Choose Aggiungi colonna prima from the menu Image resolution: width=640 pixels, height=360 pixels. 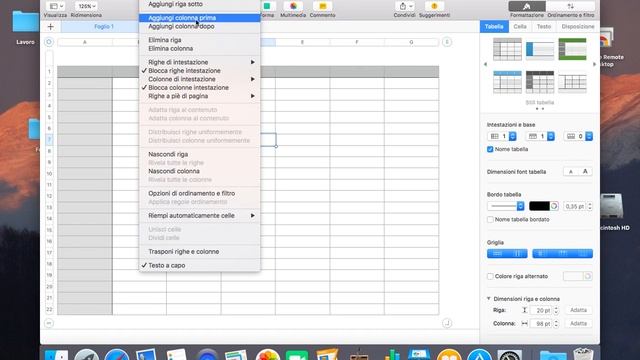pos(199,18)
